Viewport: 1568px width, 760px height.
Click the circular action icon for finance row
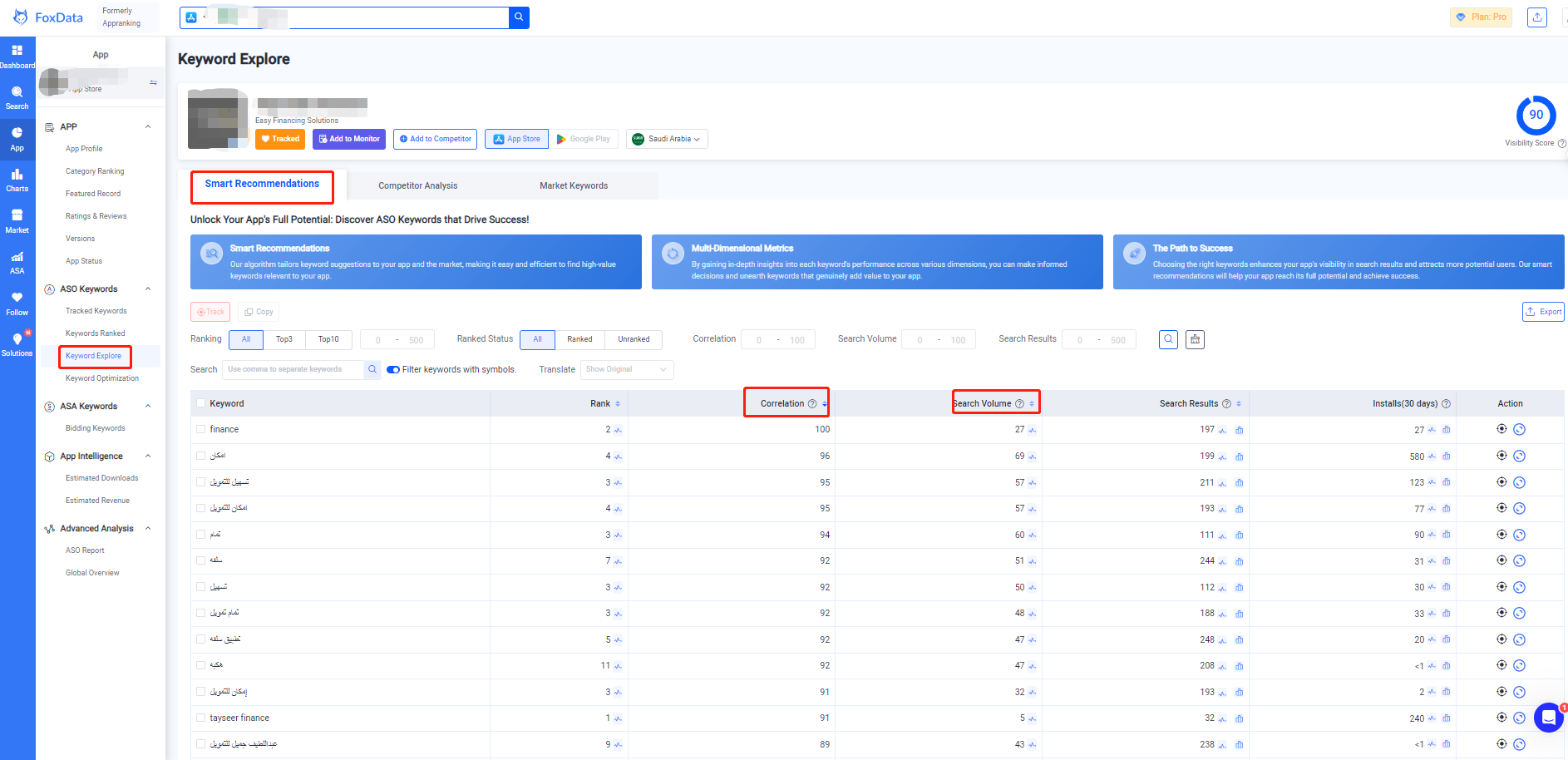(1519, 430)
